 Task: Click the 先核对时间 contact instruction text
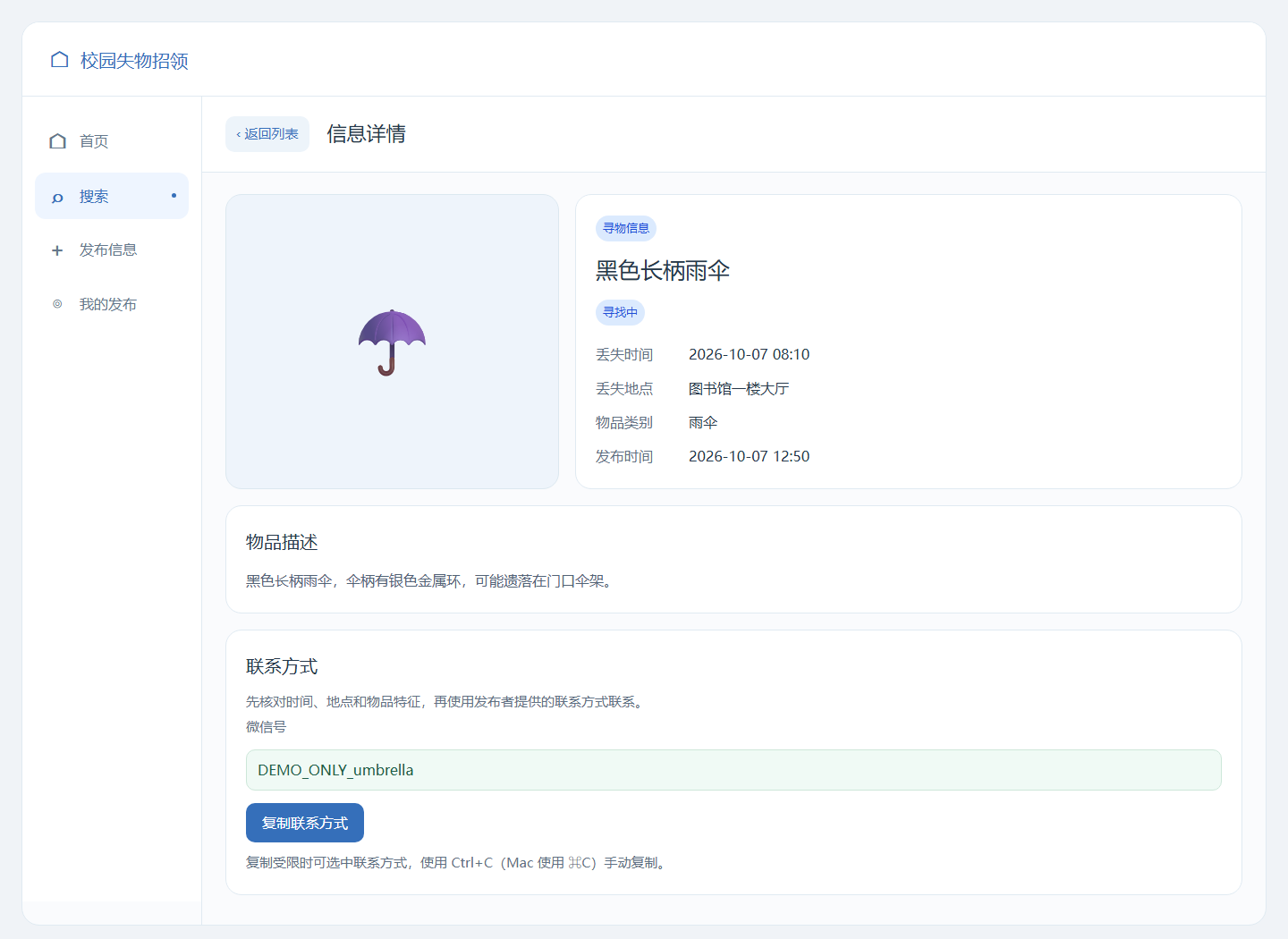click(x=447, y=702)
